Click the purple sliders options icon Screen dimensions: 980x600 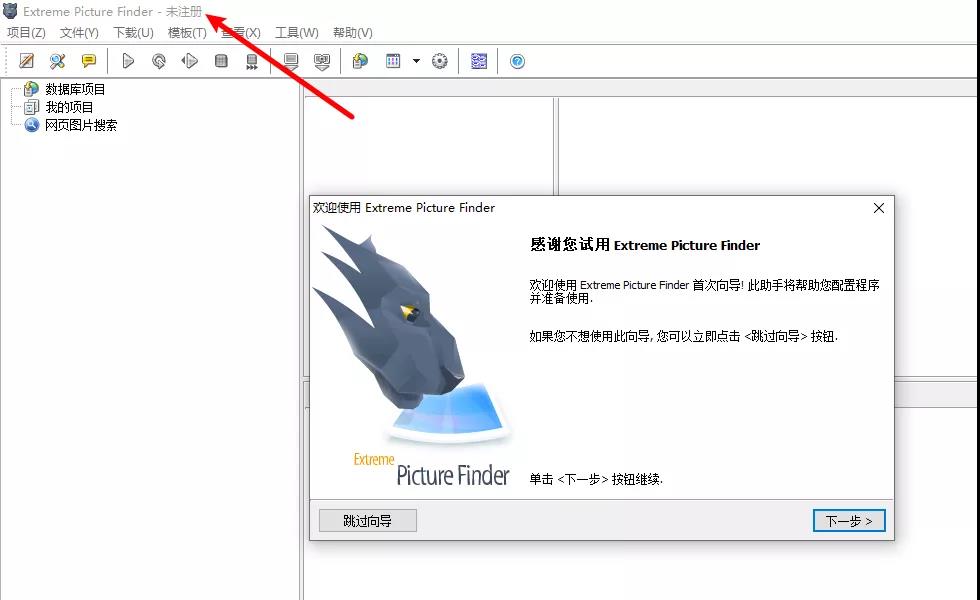[x=479, y=61]
